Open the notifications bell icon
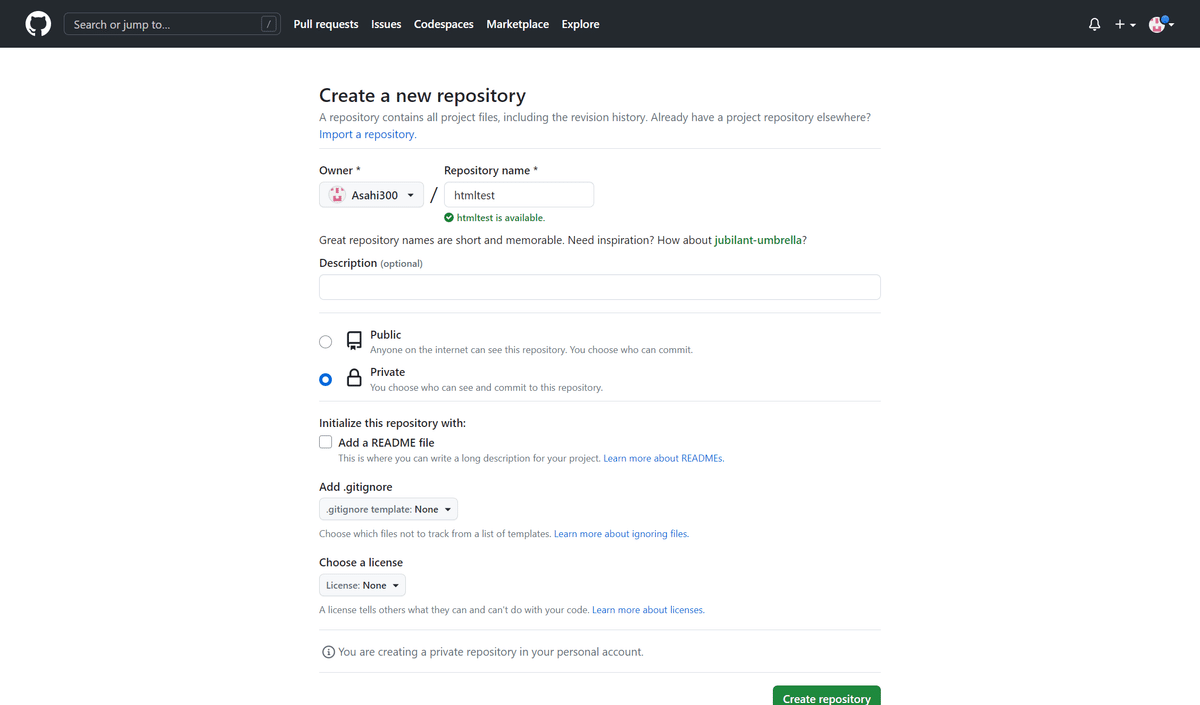The height and width of the screenshot is (705, 1200). 1094,23
